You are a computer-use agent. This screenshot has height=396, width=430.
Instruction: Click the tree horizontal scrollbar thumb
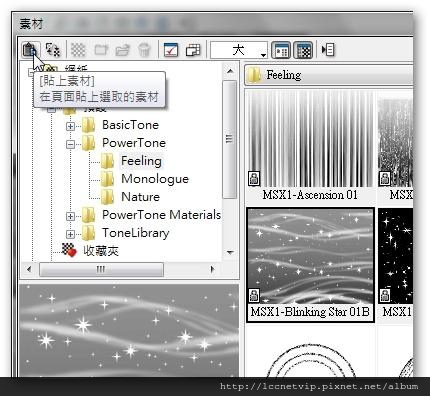tap(101, 269)
